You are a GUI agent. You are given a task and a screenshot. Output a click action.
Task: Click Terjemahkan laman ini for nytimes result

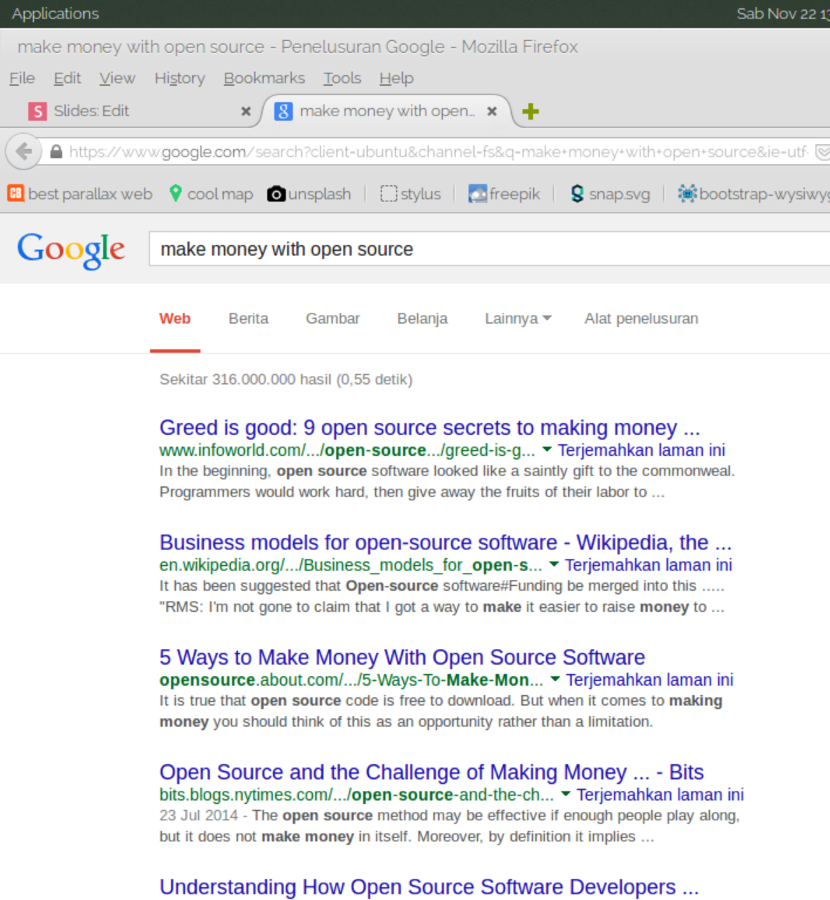pyautogui.click(x=660, y=794)
